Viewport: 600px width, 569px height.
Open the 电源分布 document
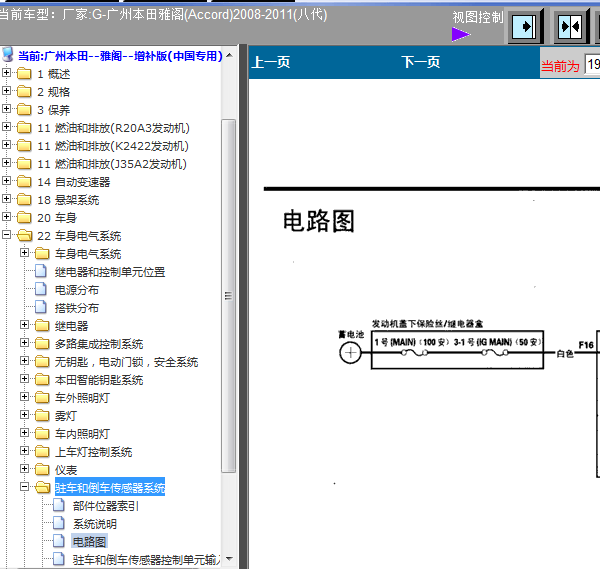pos(77,290)
